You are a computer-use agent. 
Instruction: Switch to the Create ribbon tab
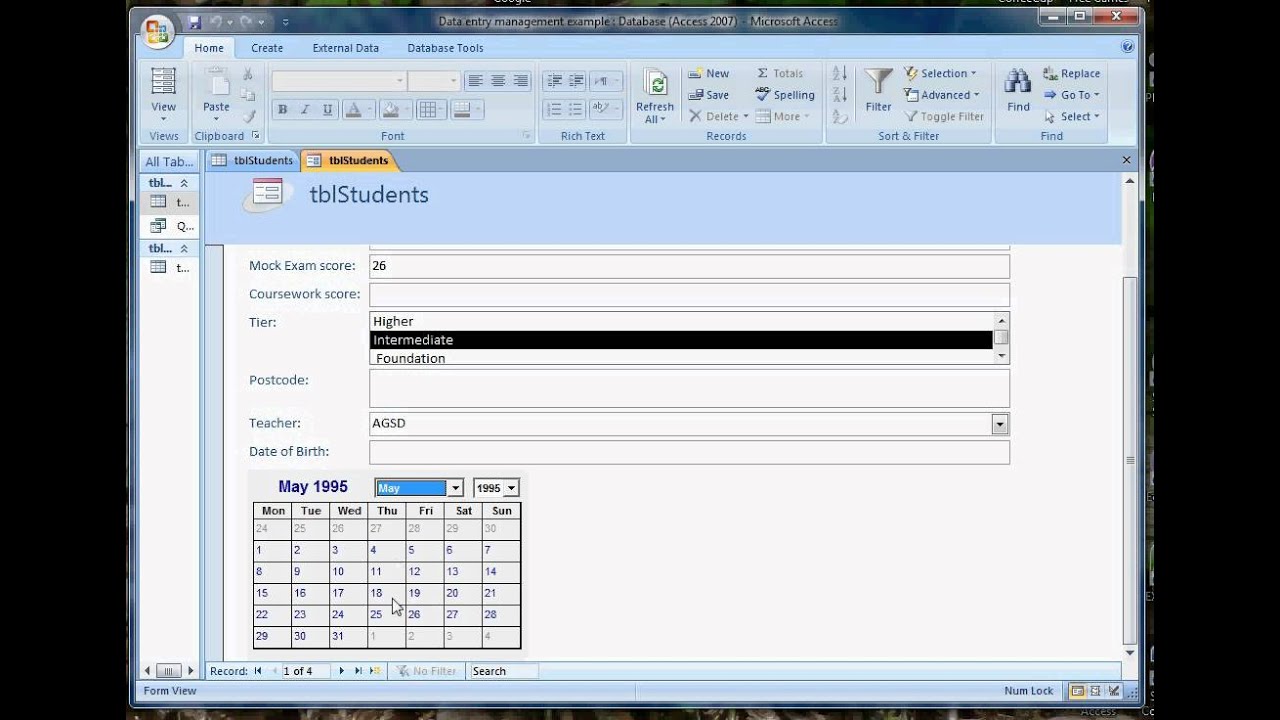click(x=267, y=48)
